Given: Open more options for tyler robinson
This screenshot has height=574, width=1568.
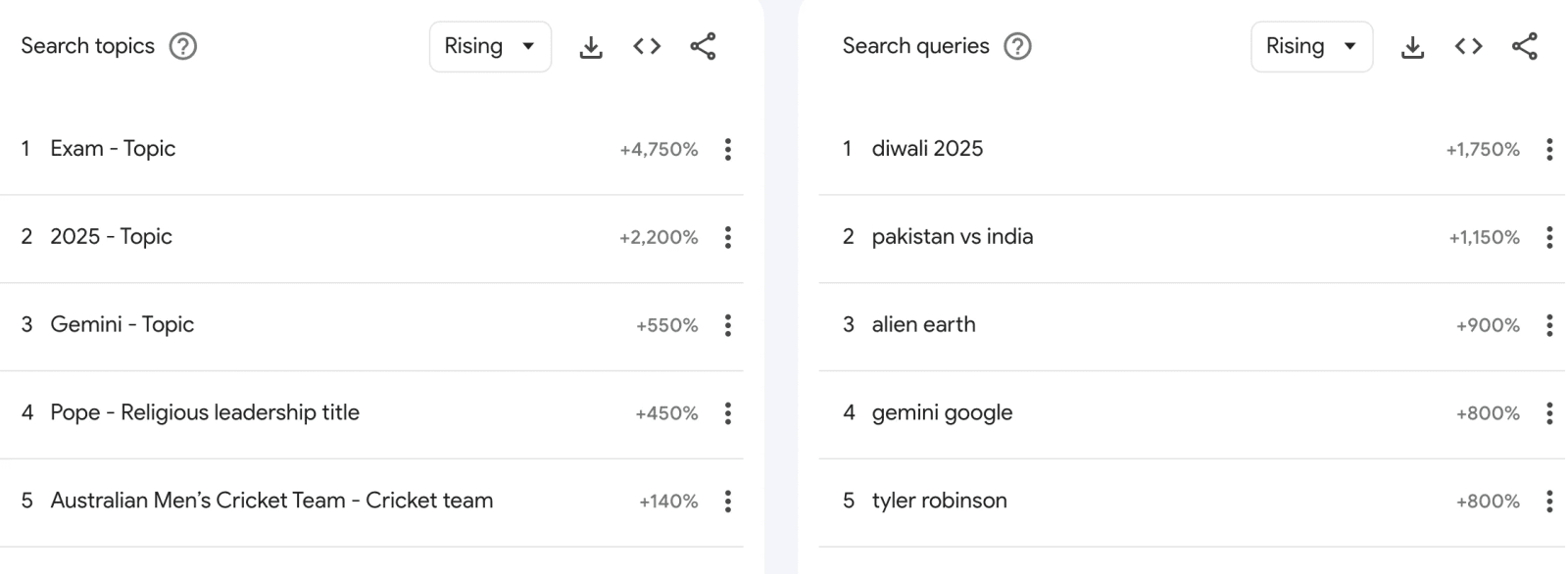Looking at the screenshot, I should pyautogui.click(x=1548, y=502).
